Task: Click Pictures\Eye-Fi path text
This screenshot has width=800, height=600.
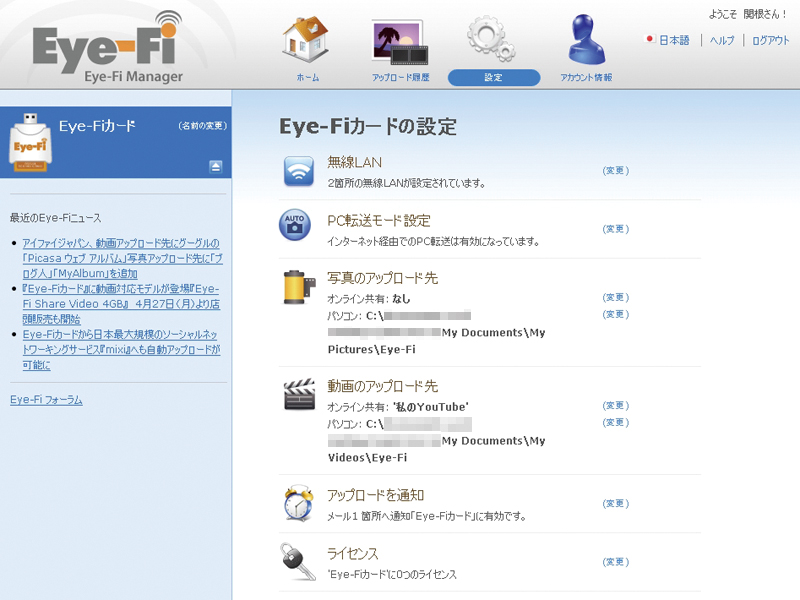Action: [x=371, y=349]
